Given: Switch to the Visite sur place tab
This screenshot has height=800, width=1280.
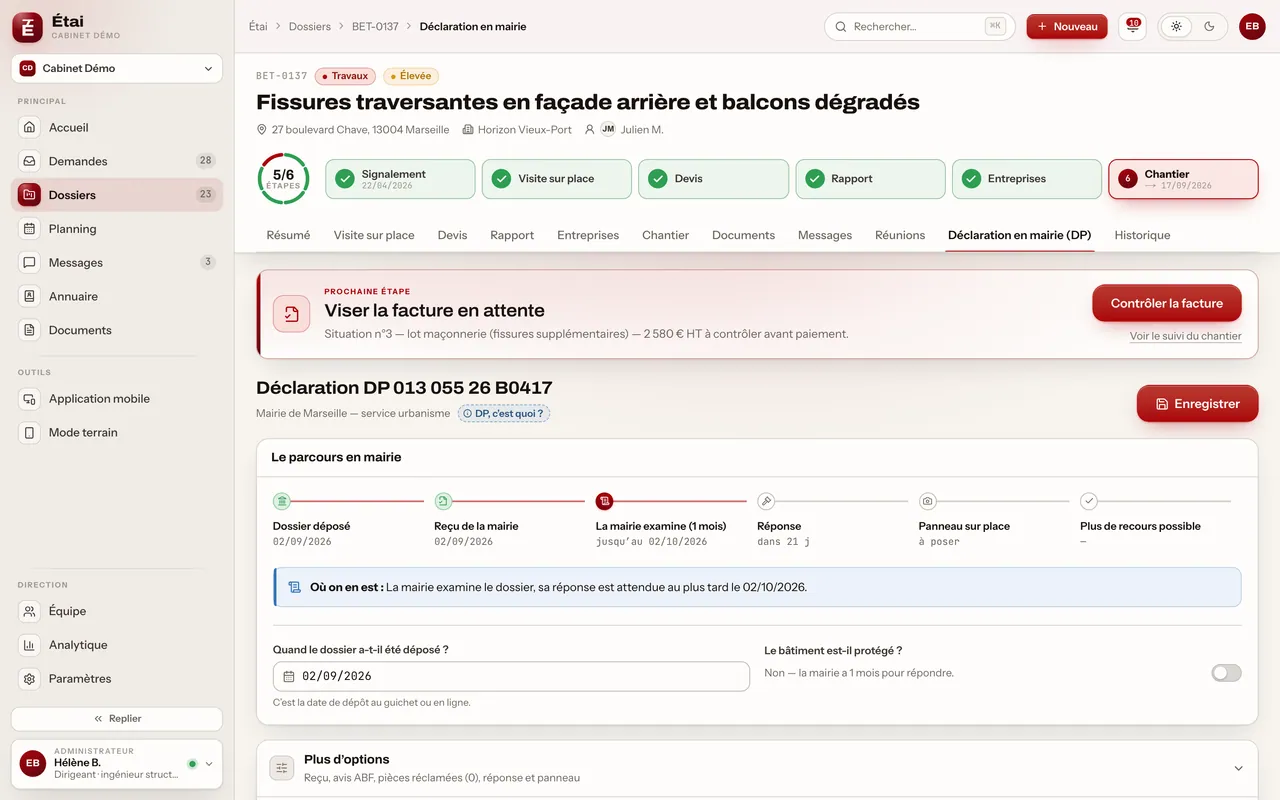Looking at the screenshot, I should pos(374,235).
